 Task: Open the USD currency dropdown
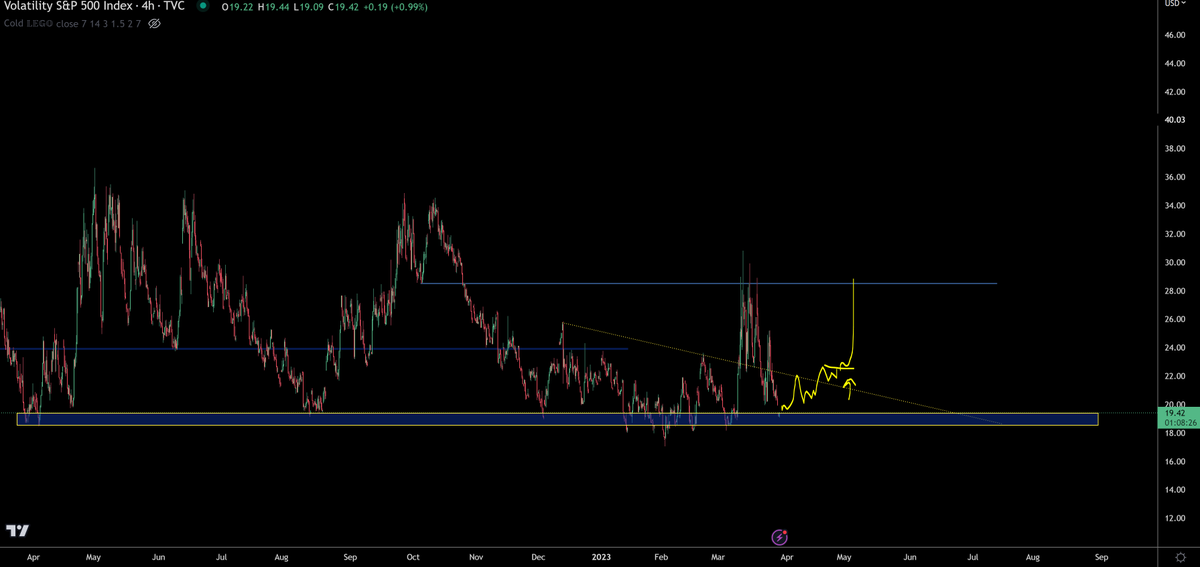coord(1176,5)
